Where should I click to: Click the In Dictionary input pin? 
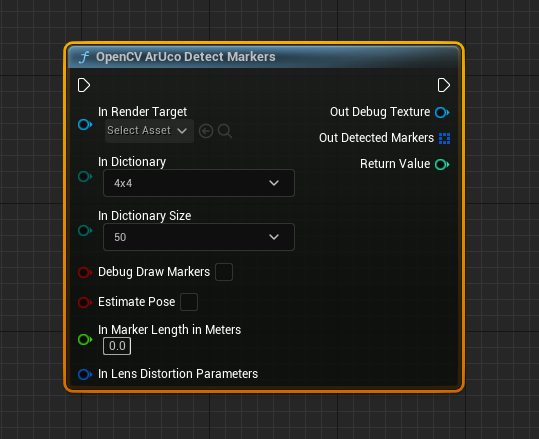tap(85, 177)
